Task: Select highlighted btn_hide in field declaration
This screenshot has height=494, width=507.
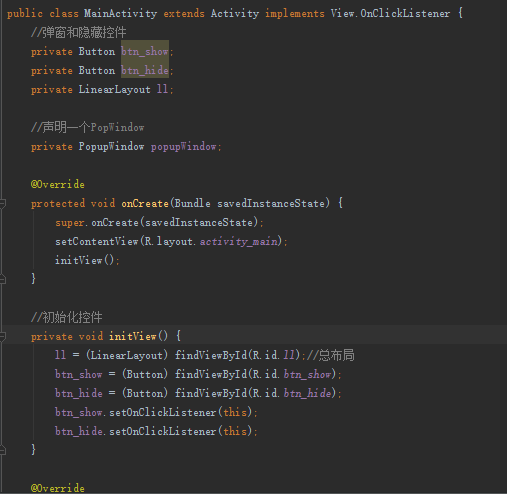Action: point(145,71)
